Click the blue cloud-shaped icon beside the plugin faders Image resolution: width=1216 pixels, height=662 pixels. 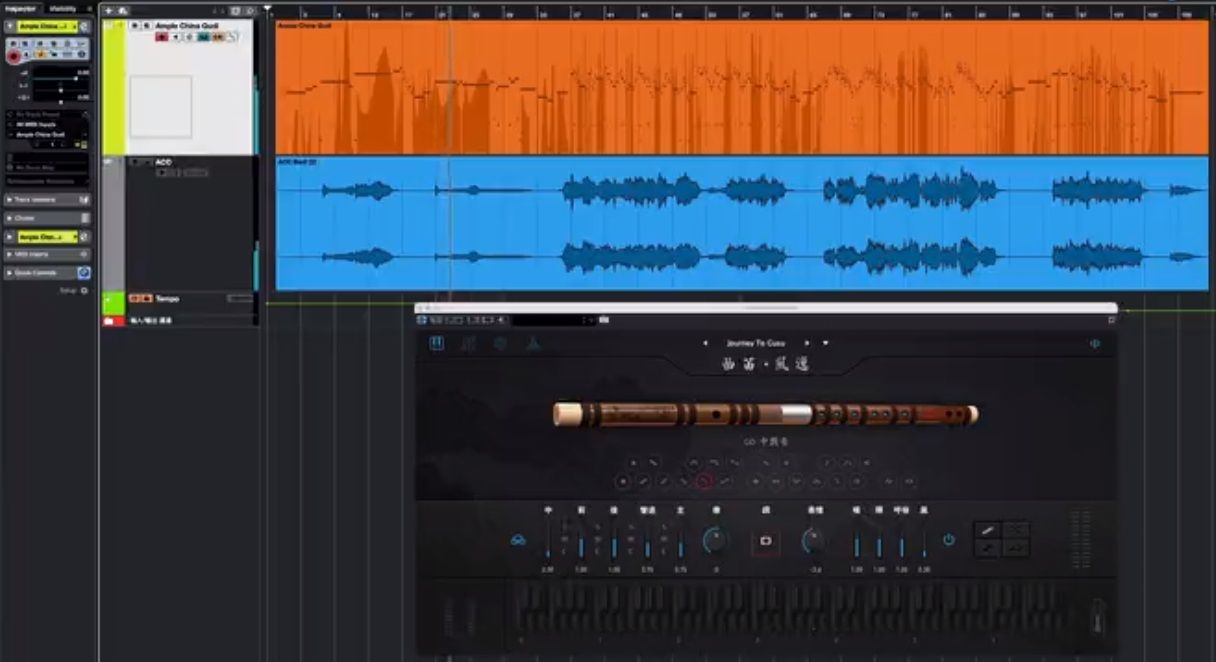pyautogui.click(x=518, y=540)
